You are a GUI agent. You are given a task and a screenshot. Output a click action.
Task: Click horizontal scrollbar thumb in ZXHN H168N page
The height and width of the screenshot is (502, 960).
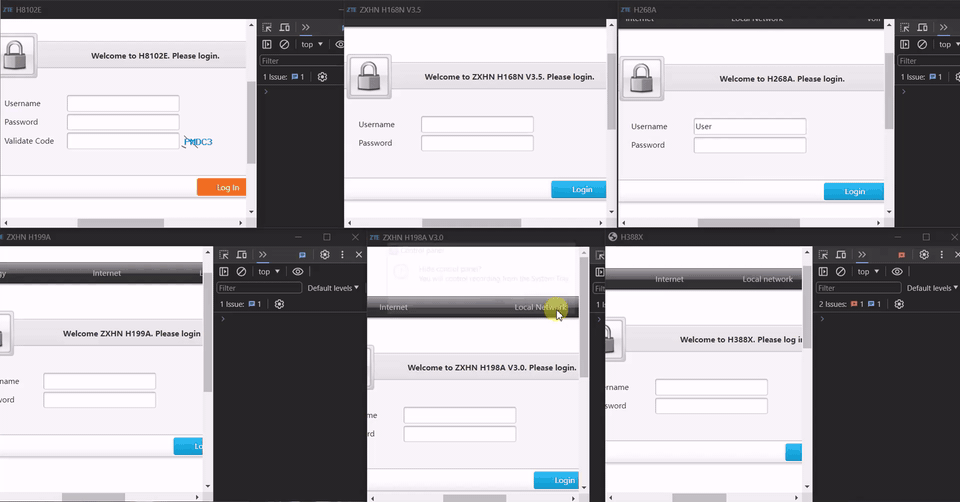pos(471,223)
